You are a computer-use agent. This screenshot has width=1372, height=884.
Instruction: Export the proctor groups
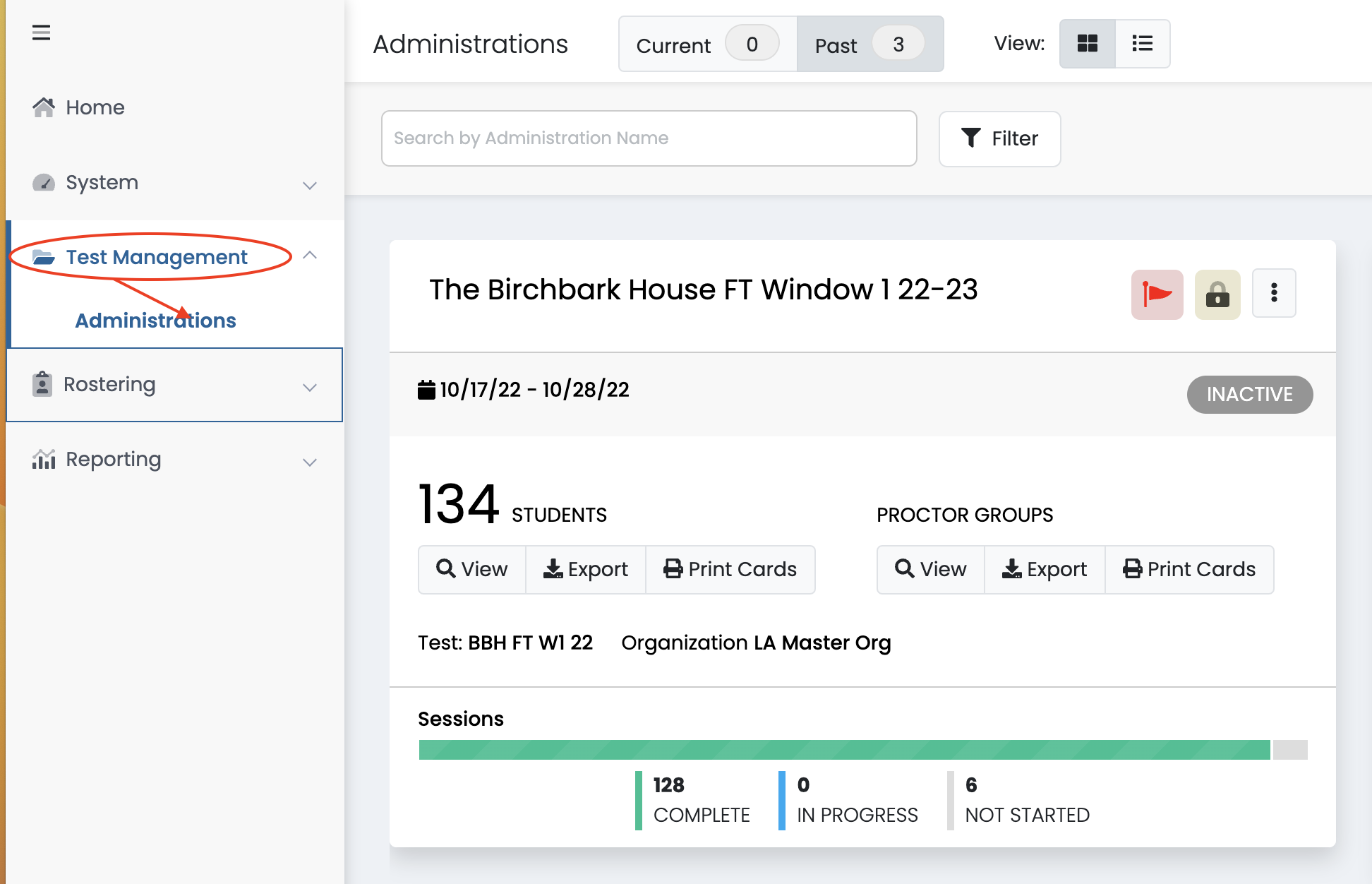tap(1045, 569)
